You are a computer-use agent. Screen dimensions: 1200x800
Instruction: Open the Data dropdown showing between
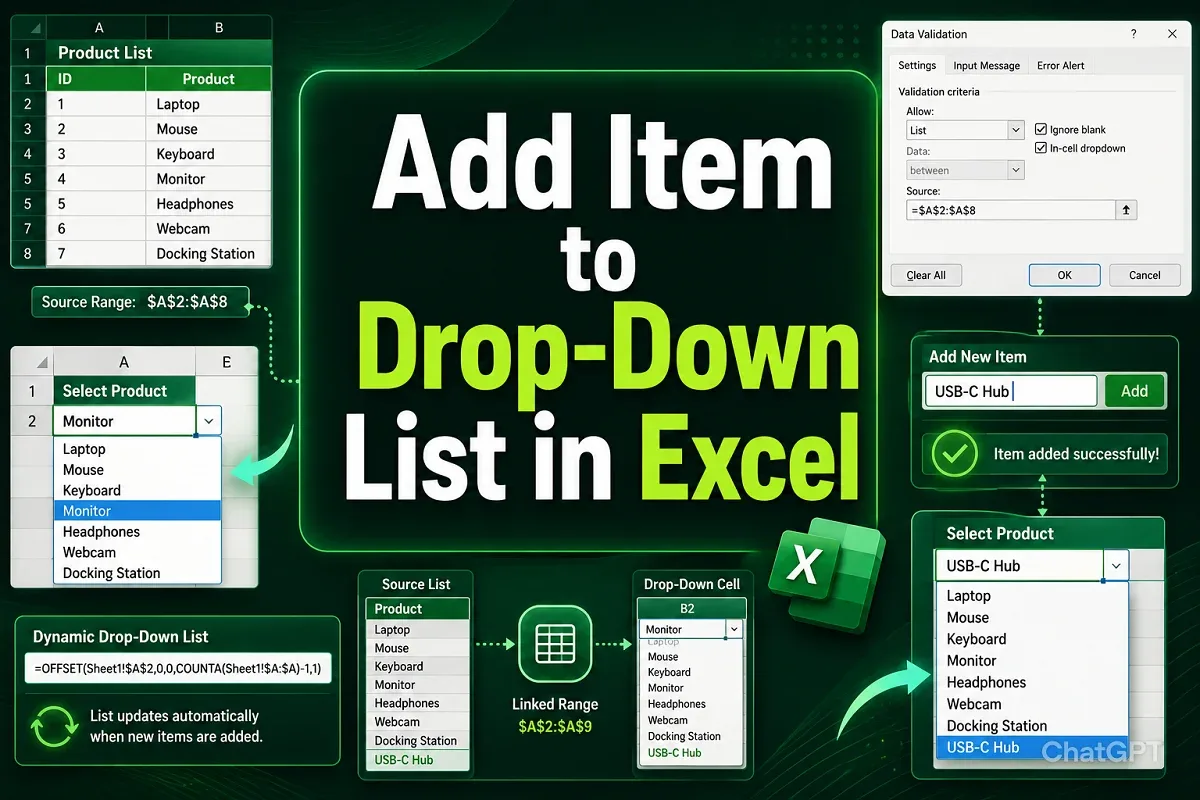click(x=964, y=171)
